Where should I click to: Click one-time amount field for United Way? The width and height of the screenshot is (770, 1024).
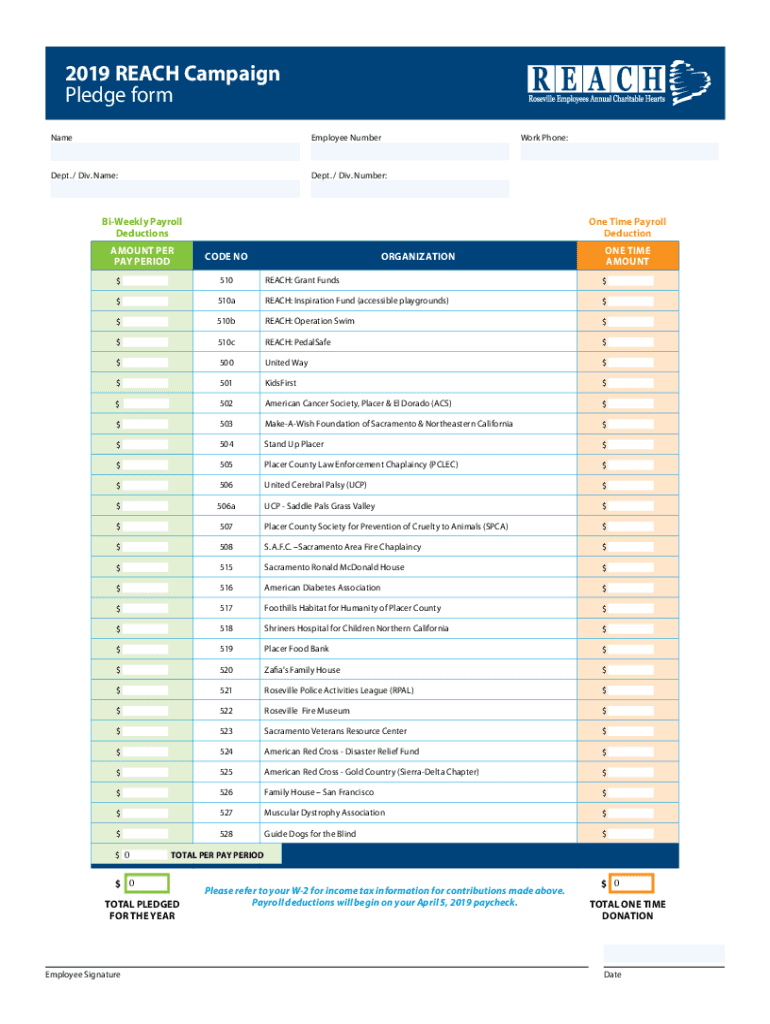click(x=632, y=362)
